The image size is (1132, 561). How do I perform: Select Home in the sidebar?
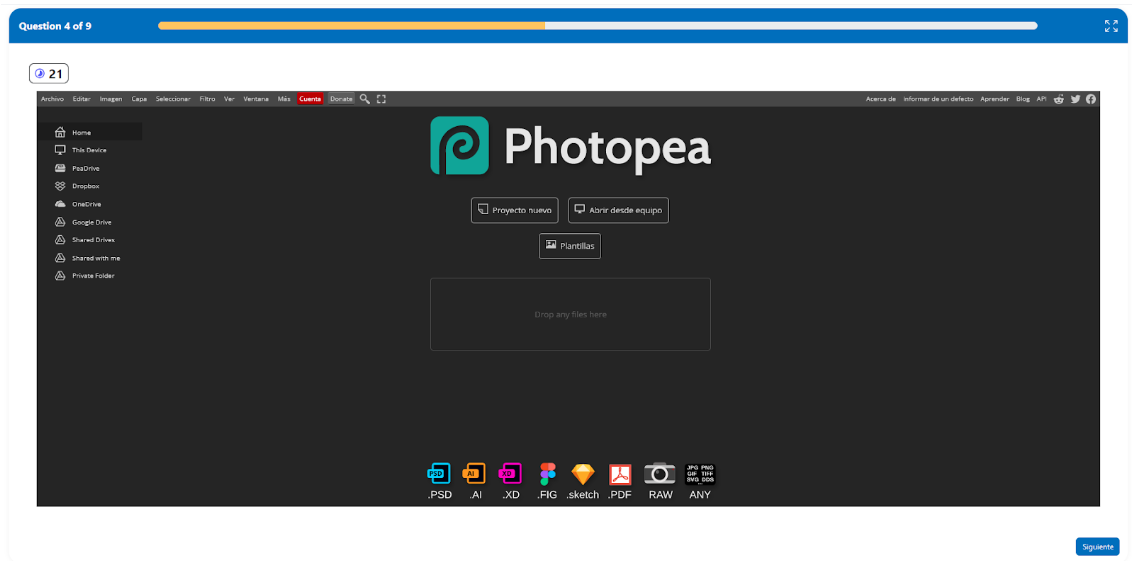[x=90, y=133]
